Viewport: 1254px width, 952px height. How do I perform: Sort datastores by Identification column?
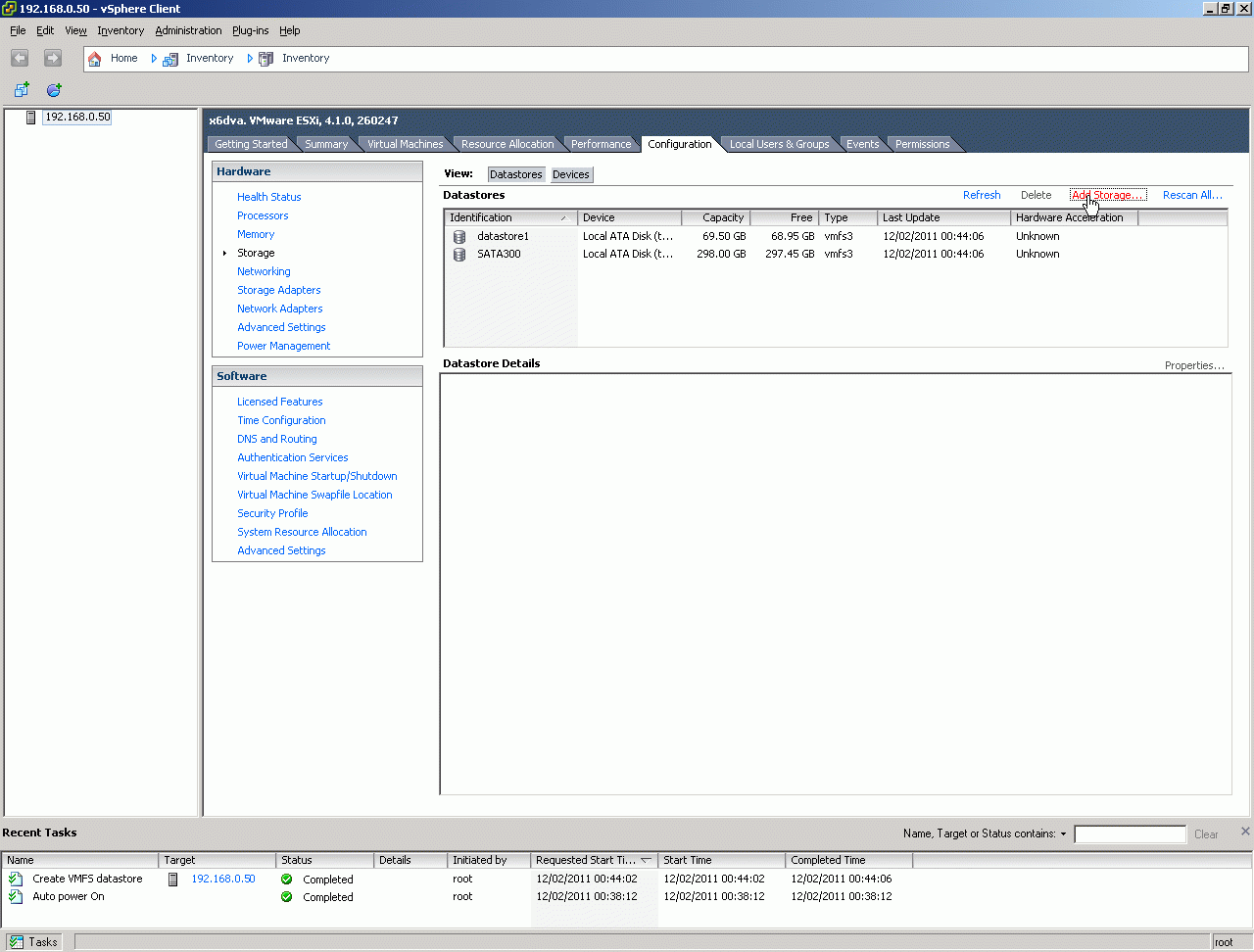click(510, 217)
